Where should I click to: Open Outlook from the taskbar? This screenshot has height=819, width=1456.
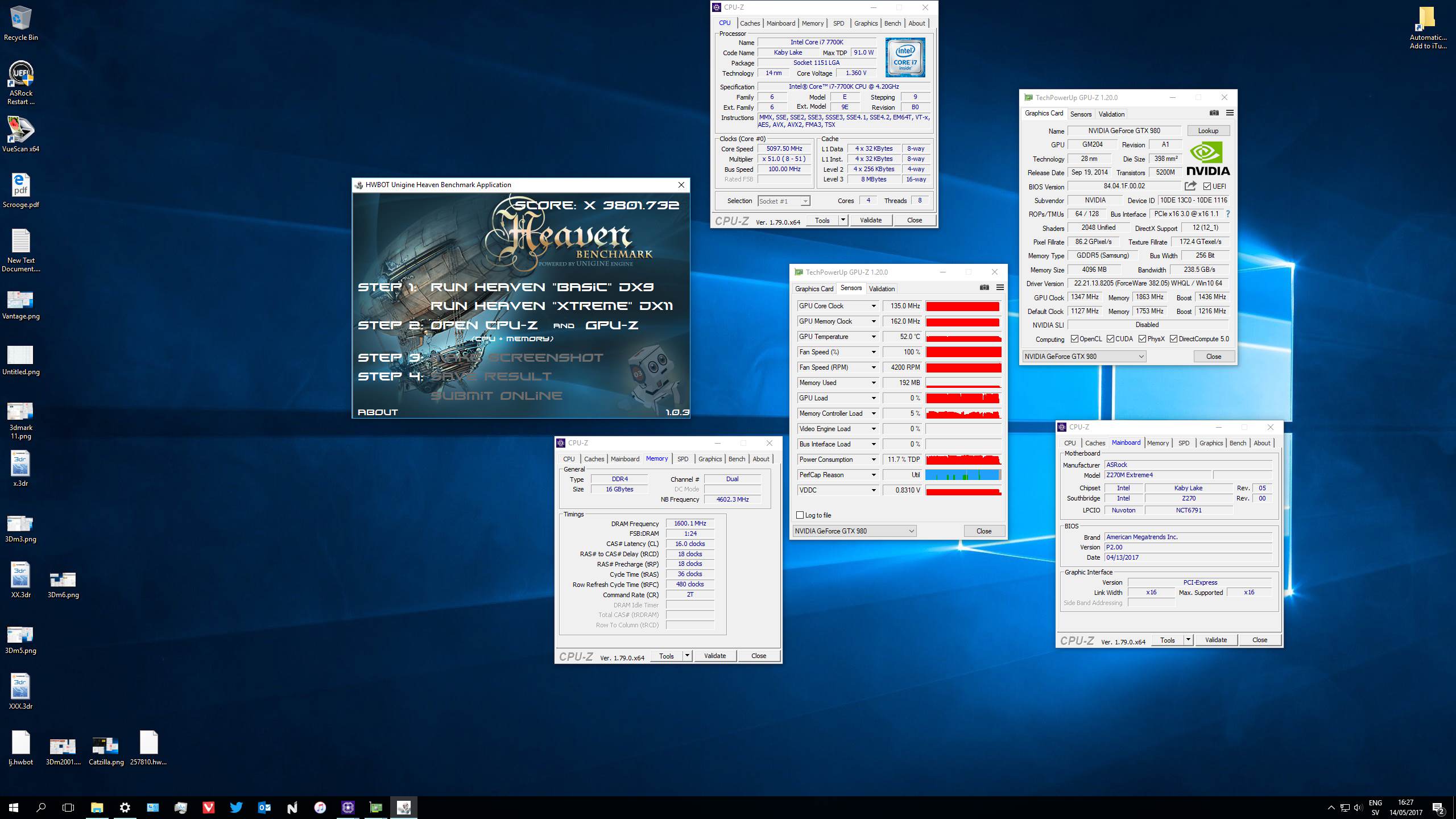coord(264,808)
